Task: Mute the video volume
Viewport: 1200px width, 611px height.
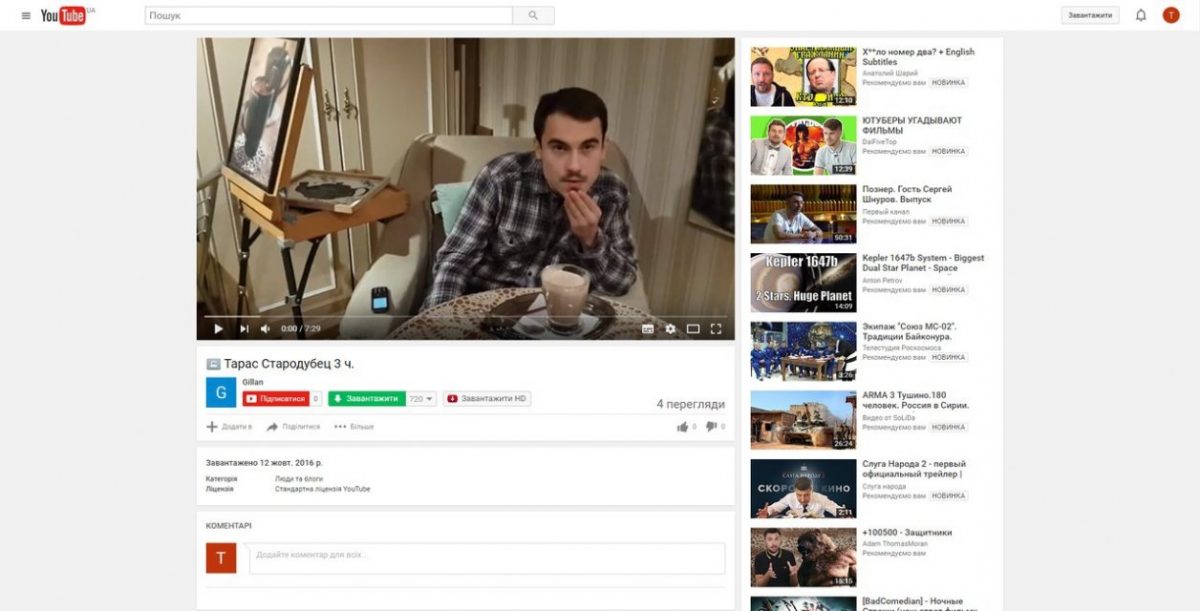Action: click(x=266, y=328)
